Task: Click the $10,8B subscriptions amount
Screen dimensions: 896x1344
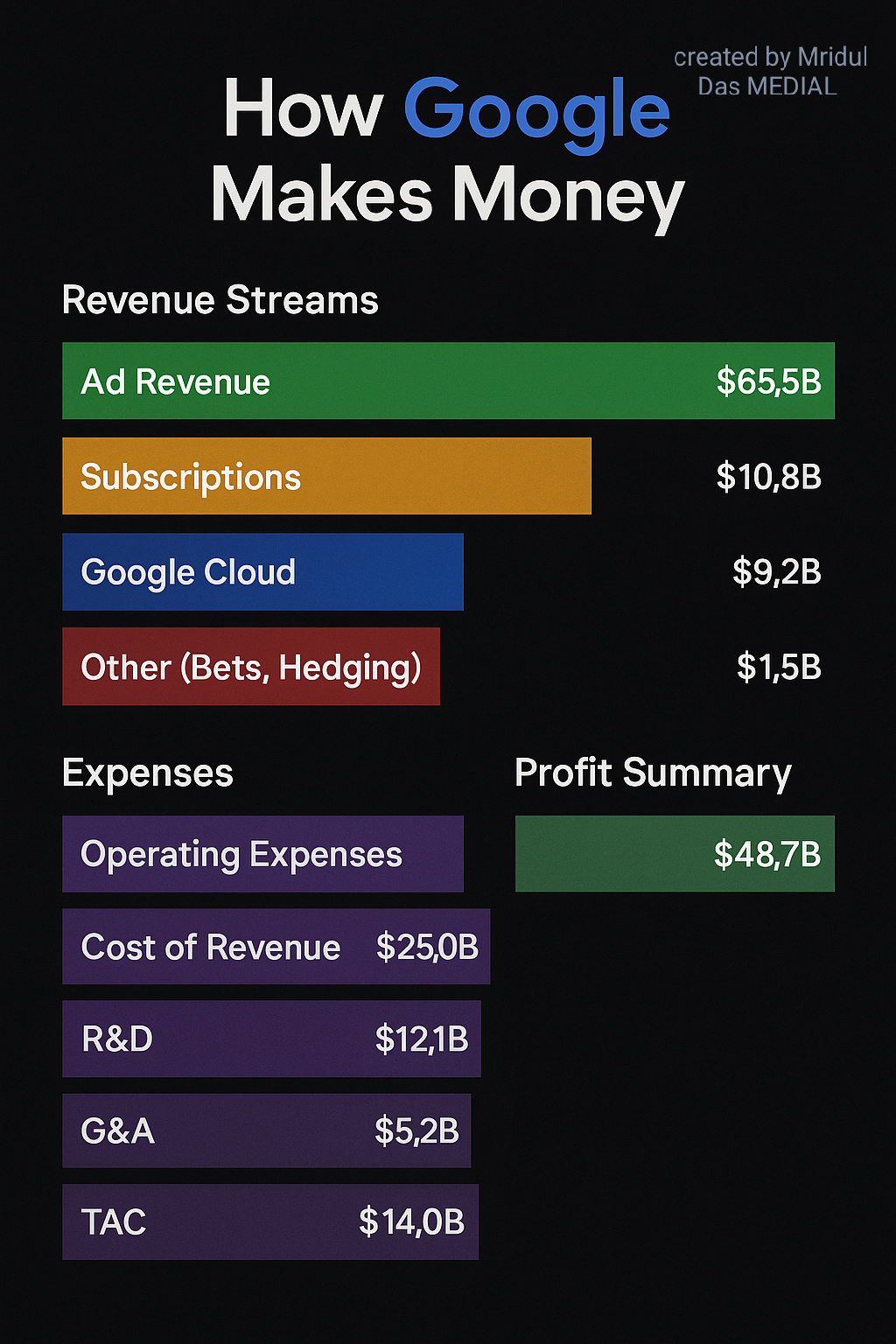Action: pos(768,477)
